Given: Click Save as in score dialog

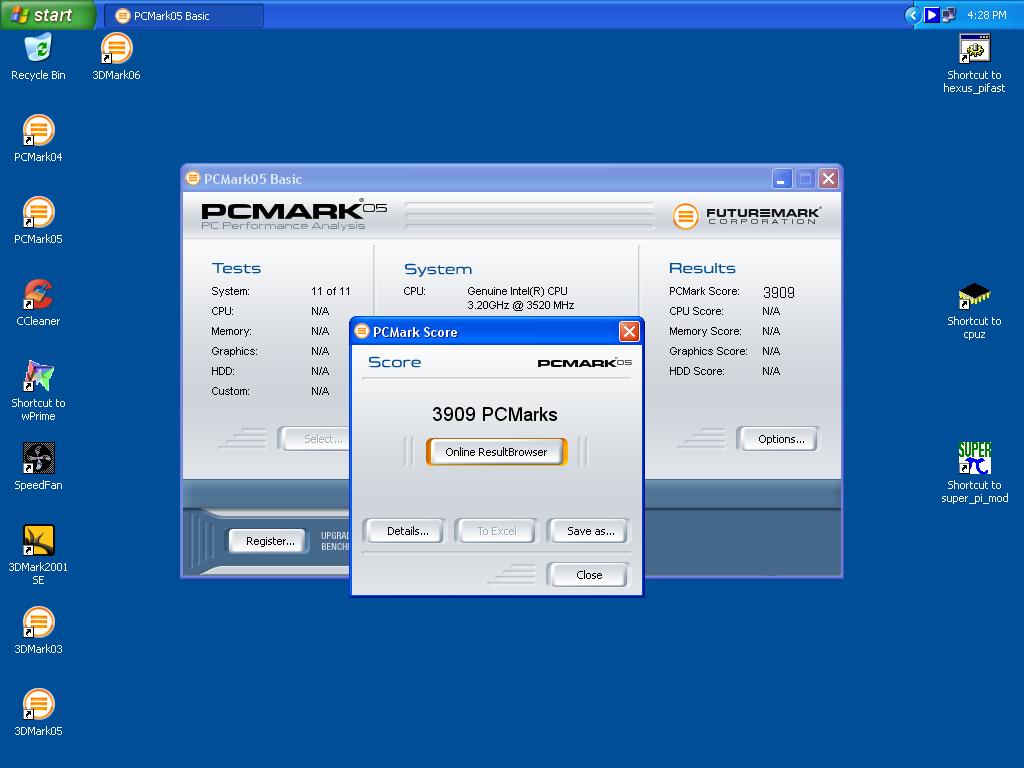Looking at the screenshot, I should (590, 531).
